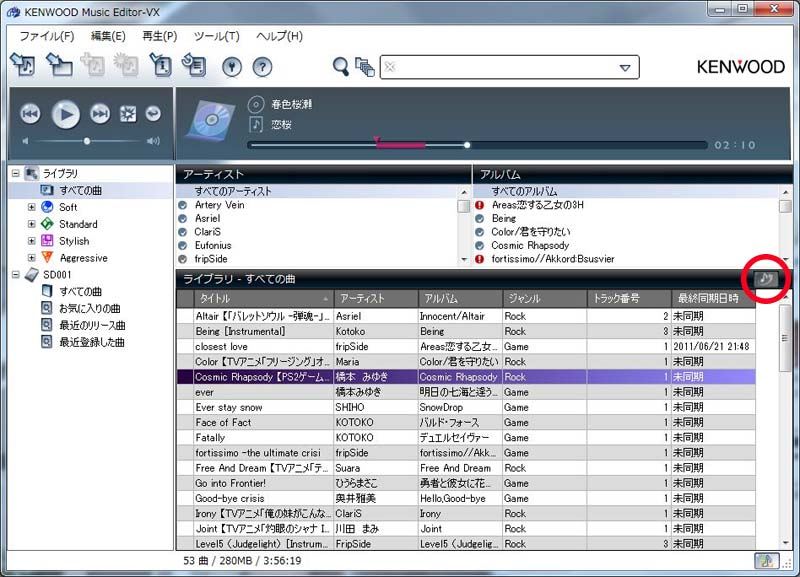Expand the Stylish playlist node
The height and width of the screenshot is (577, 800).
pyautogui.click(x=32, y=241)
